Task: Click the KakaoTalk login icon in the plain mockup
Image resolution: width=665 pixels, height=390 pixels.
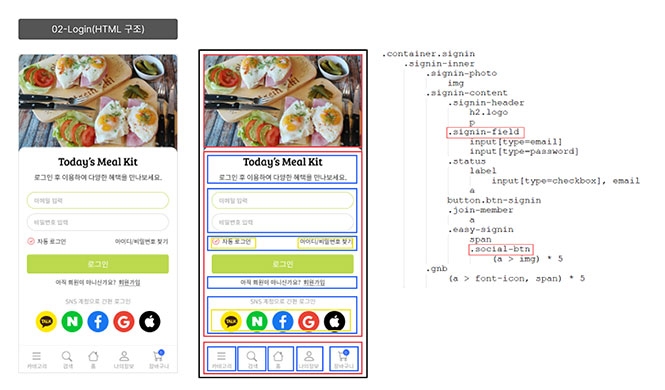Action: pos(46,321)
